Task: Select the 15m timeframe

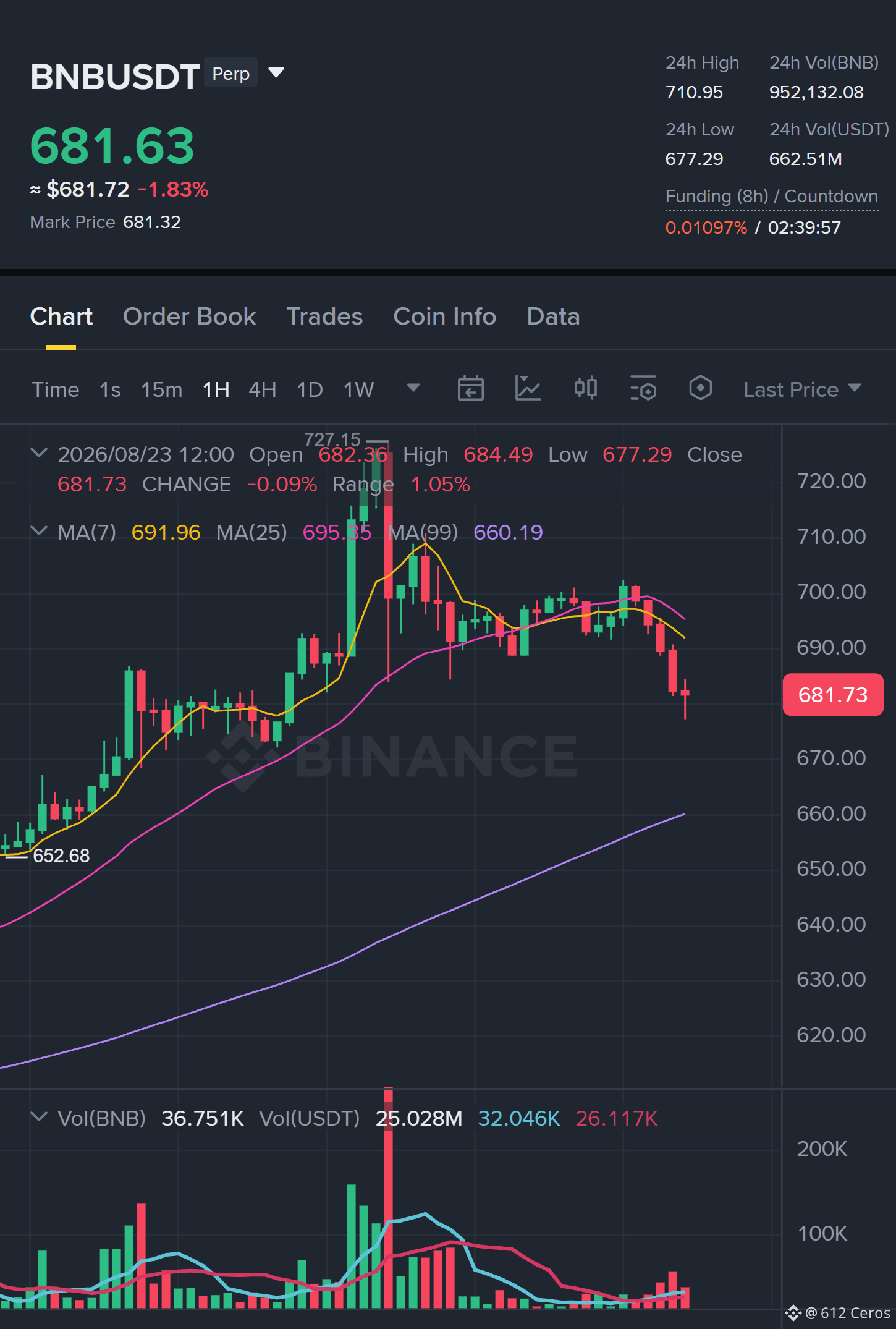Action: tap(162, 389)
